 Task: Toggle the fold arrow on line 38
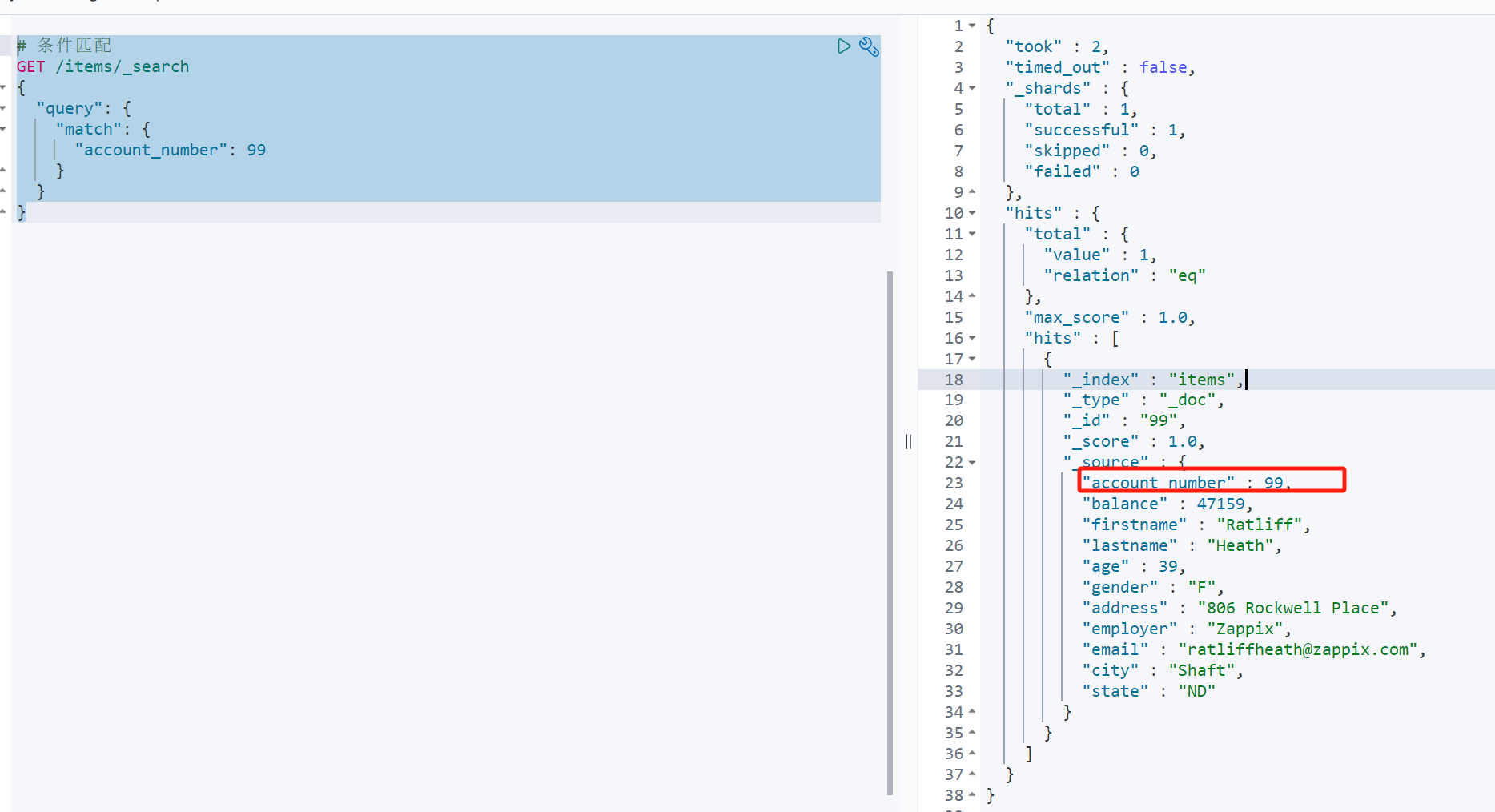[x=972, y=795]
